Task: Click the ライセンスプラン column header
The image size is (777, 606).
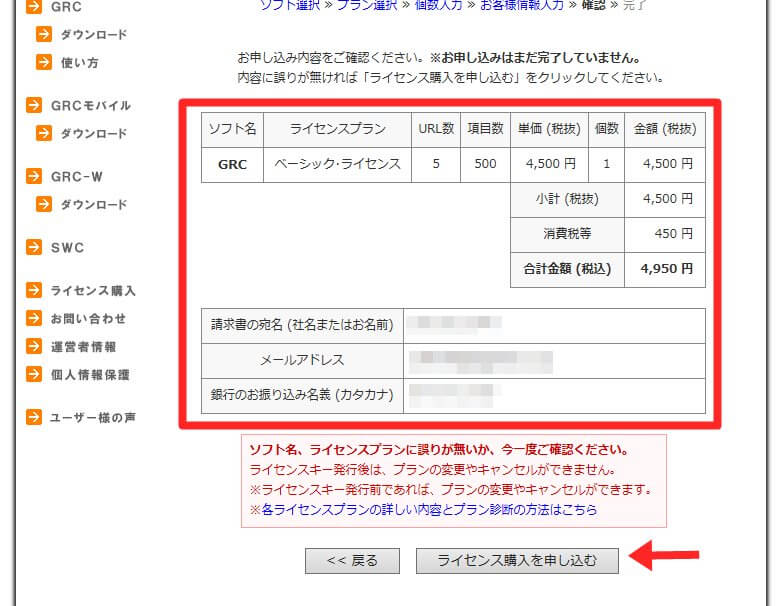Action: pyautogui.click(x=337, y=129)
